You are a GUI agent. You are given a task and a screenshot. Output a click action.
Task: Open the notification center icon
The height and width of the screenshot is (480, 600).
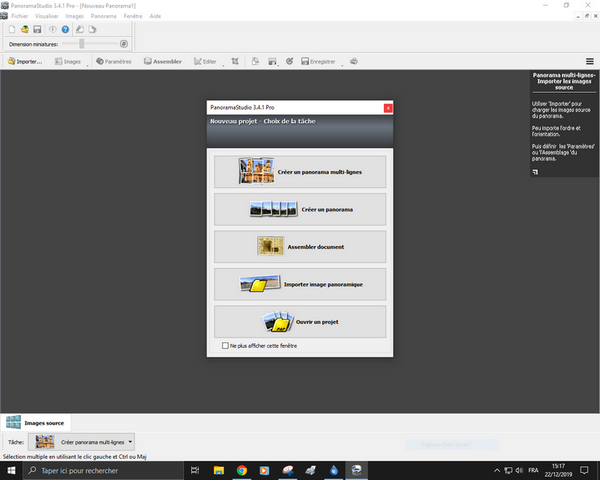click(x=584, y=470)
